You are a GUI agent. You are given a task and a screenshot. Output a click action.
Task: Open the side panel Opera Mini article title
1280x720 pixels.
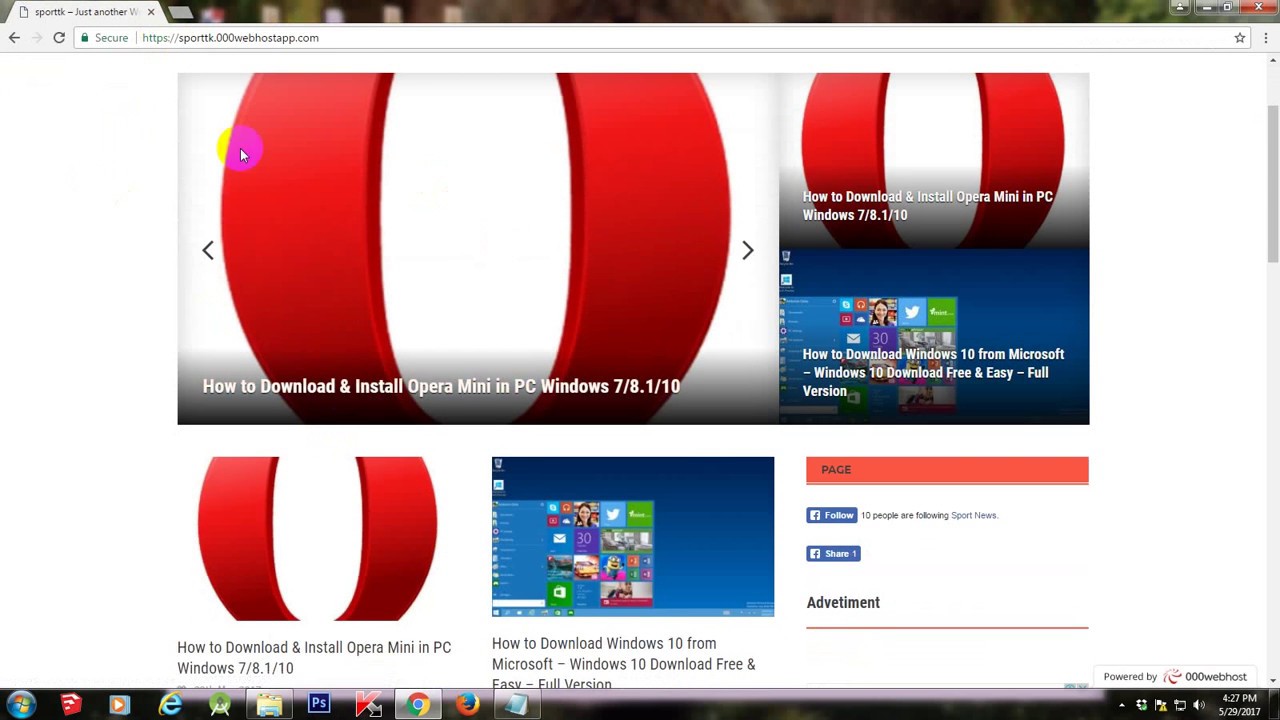[927, 206]
